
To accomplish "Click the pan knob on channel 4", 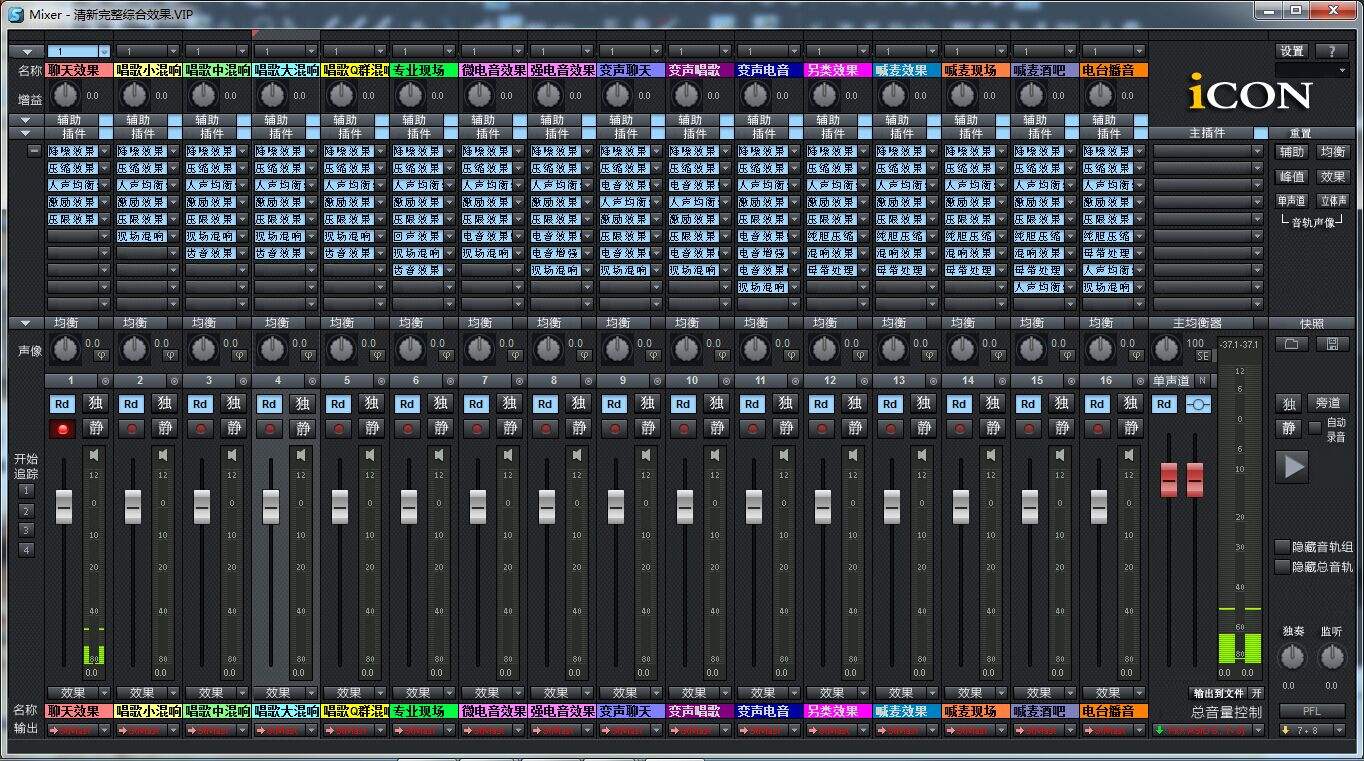I will pyautogui.click(x=272, y=349).
